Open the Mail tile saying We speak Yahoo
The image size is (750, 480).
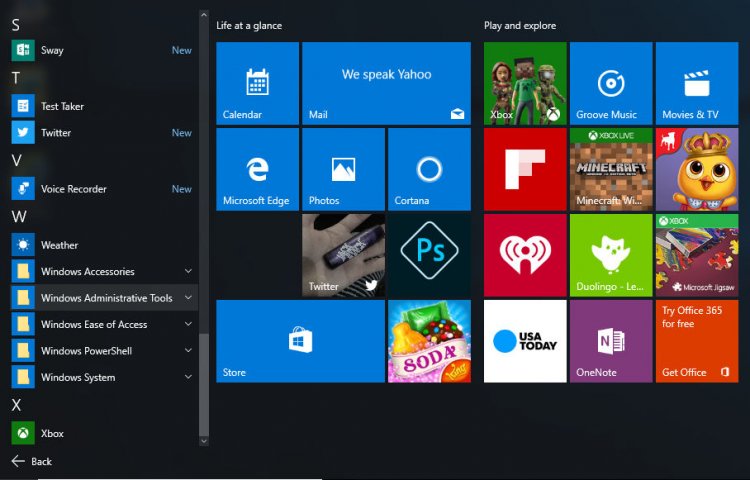[x=386, y=83]
